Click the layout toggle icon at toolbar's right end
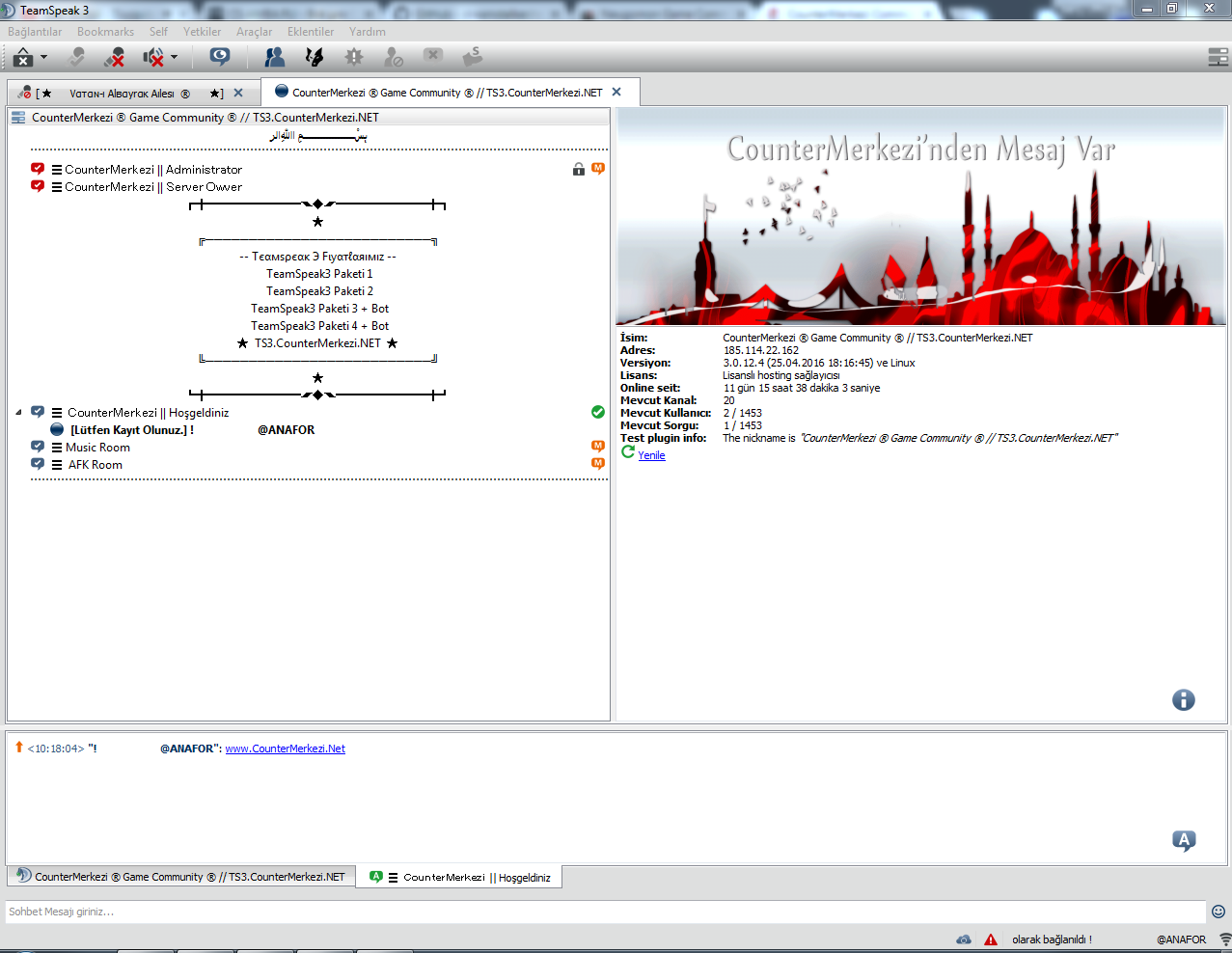This screenshot has width=1232, height=953. coord(1218,58)
